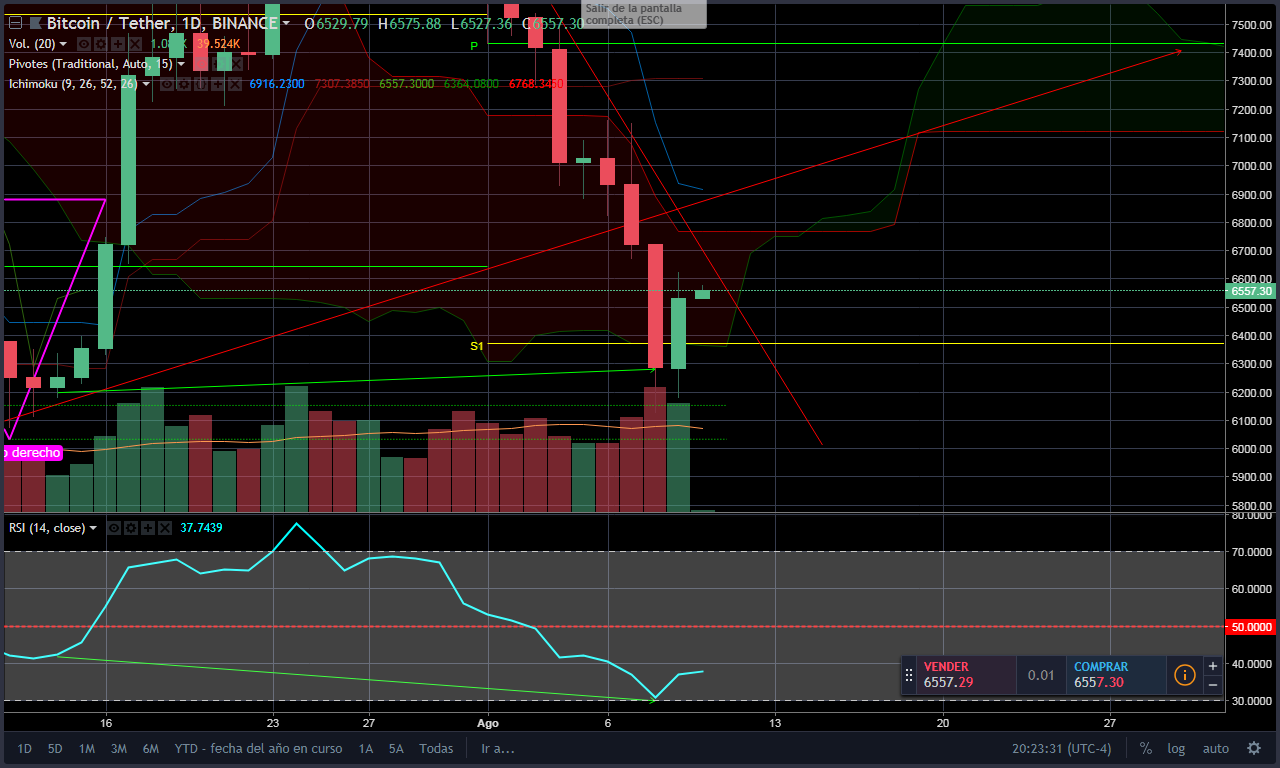This screenshot has height=768, width=1280.
Task: Select the Todas time range
Action: click(x=436, y=748)
